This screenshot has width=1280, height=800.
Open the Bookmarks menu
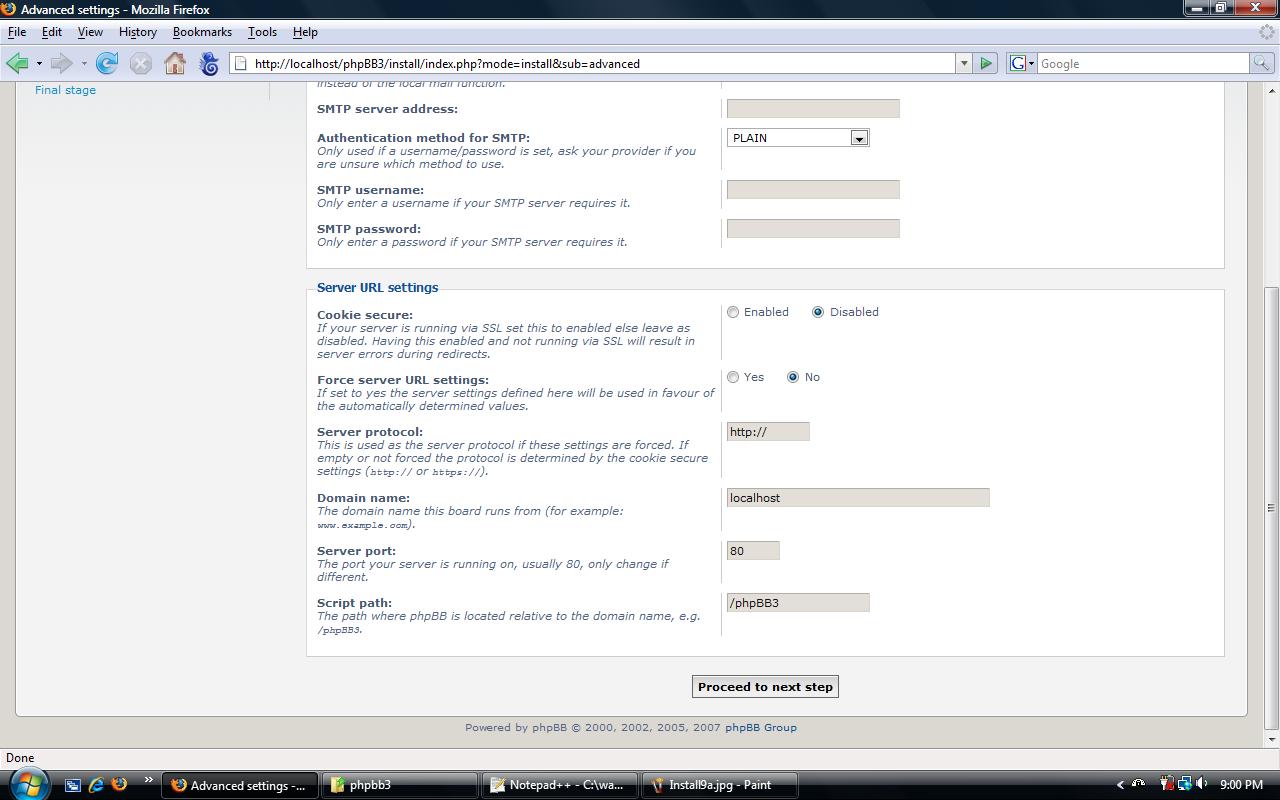point(202,32)
